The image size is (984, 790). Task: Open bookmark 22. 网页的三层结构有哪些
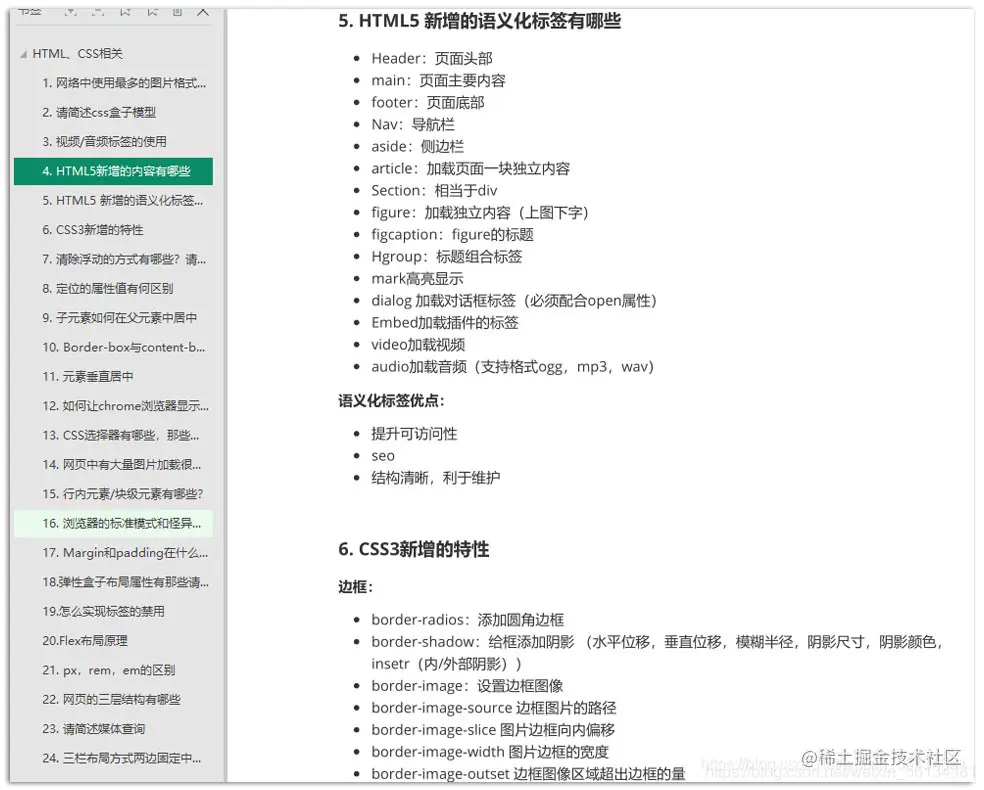pos(111,700)
